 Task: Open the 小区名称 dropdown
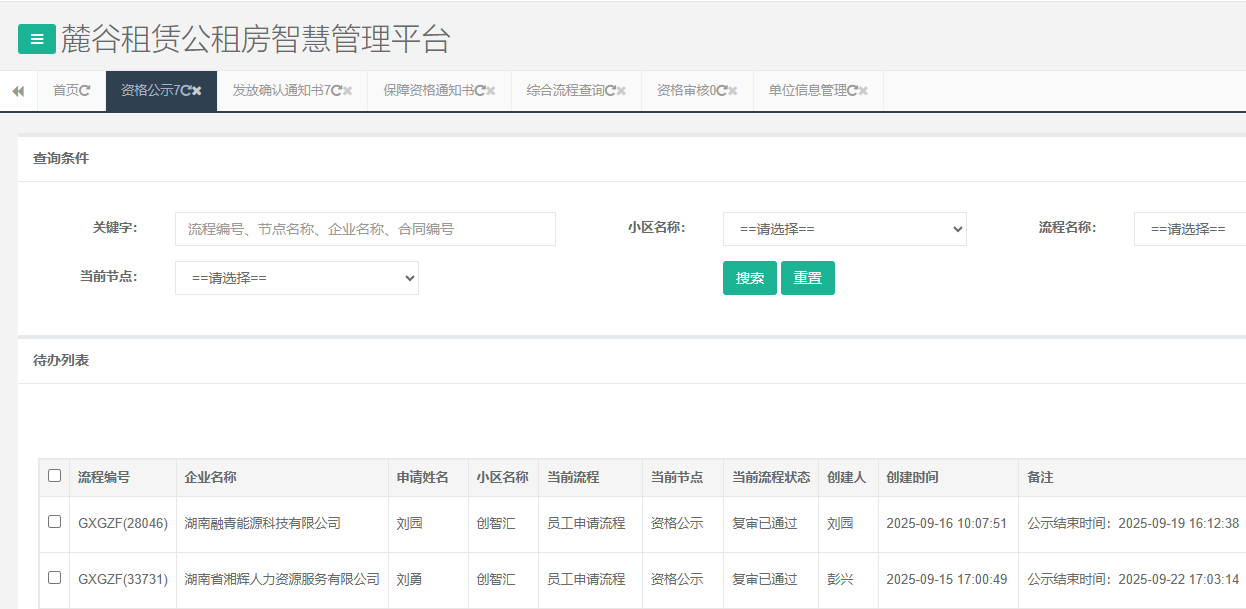click(844, 229)
